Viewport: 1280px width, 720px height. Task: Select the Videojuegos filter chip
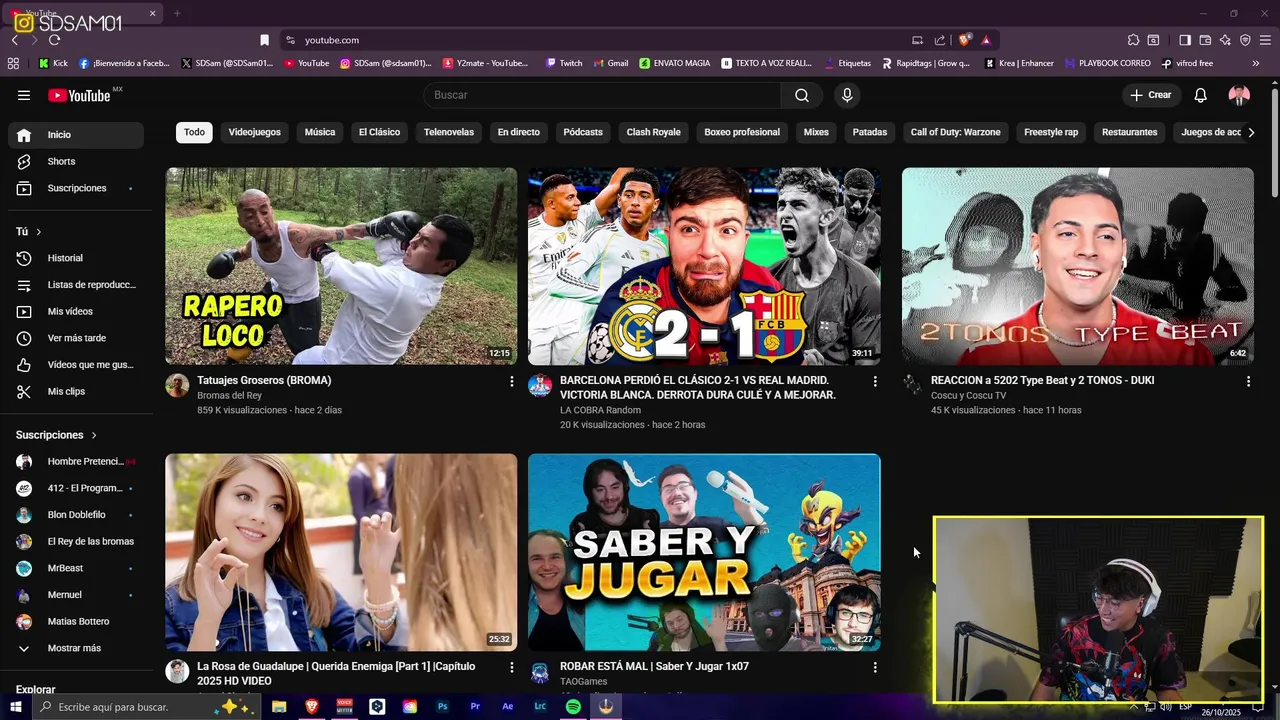(254, 132)
